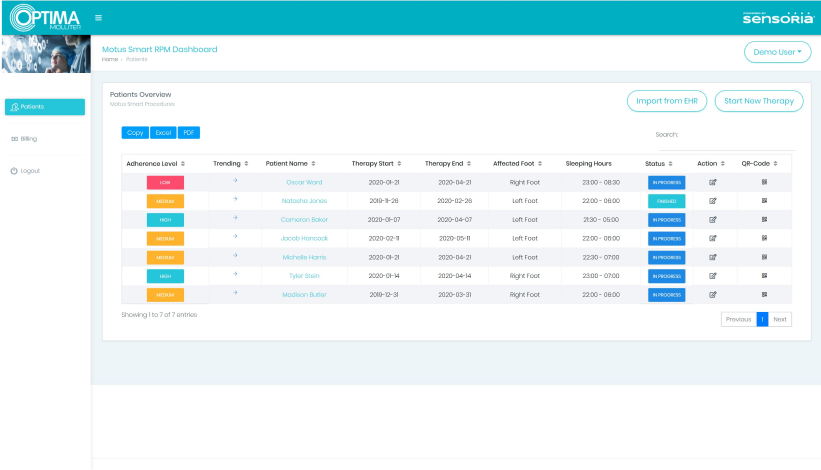Click the edit icon for Oscar Ward
Image resolution: width=821 pixels, height=470 pixels.
[x=713, y=182]
